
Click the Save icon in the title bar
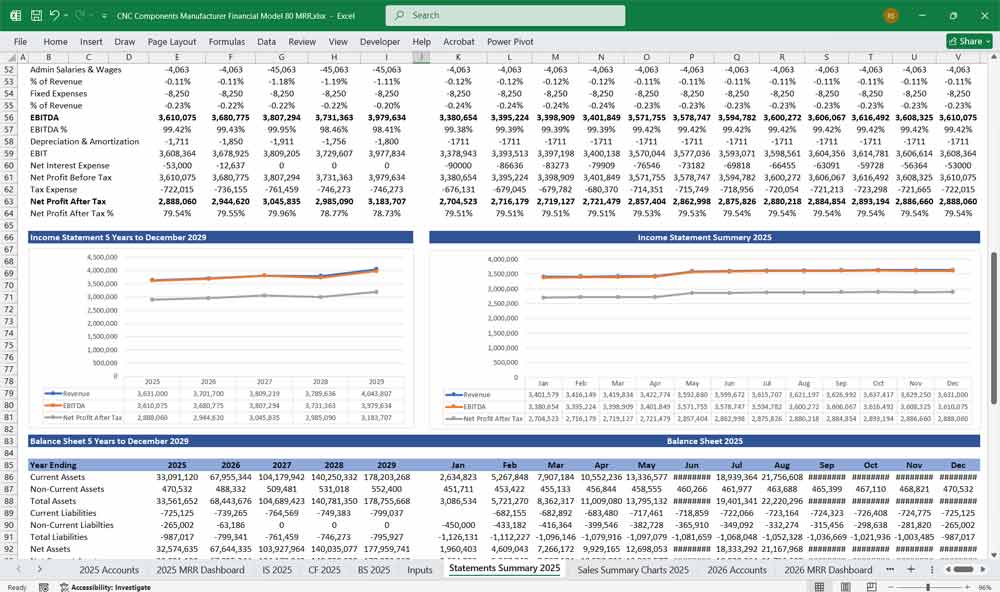pos(36,15)
